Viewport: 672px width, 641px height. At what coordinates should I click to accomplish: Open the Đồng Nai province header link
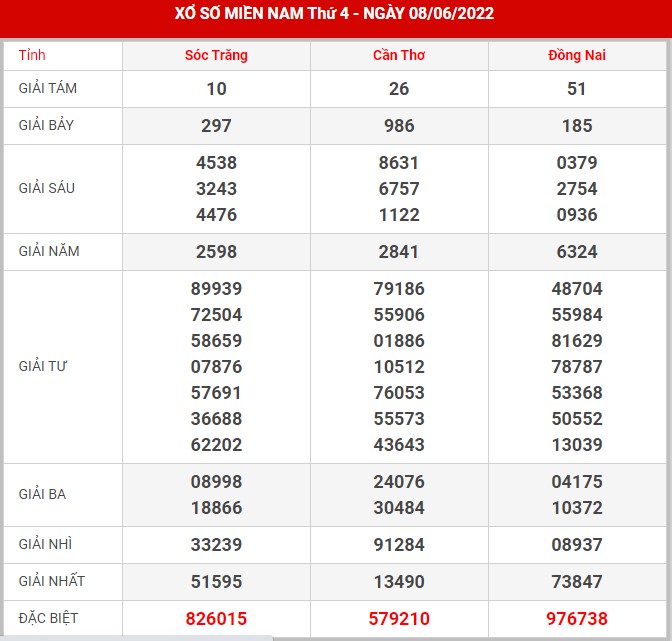pyautogui.click(x=577, y=55)
